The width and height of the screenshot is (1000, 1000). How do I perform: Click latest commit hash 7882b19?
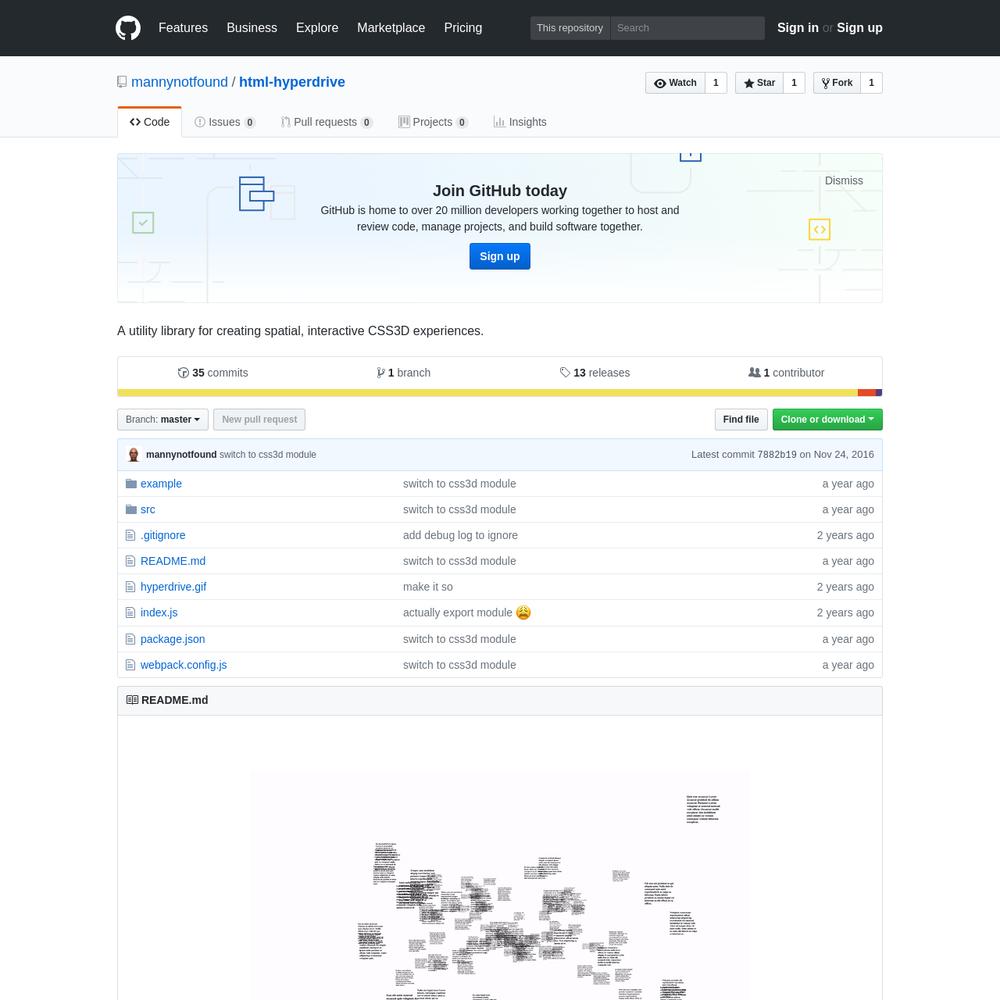click(777, 455)
